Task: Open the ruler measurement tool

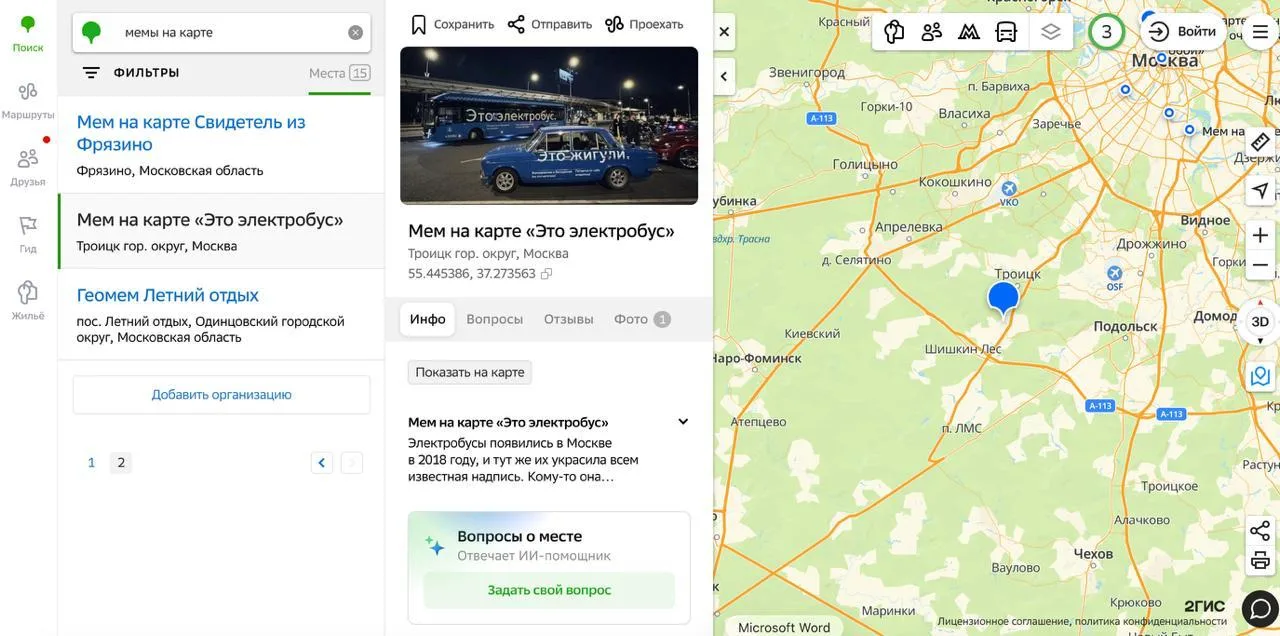Action: tap(1260, 142)
